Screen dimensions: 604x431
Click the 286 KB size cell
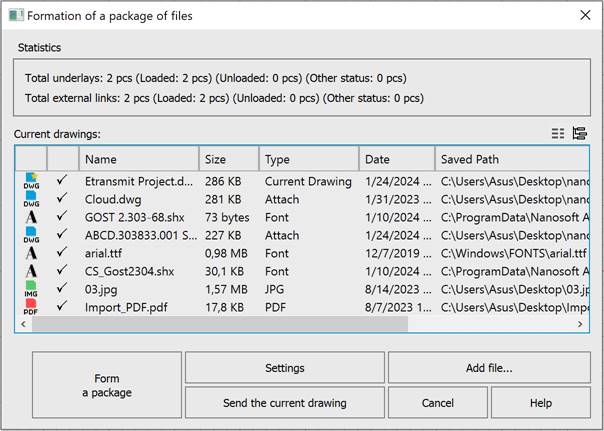pyautogui.click(x=223, y=181)
